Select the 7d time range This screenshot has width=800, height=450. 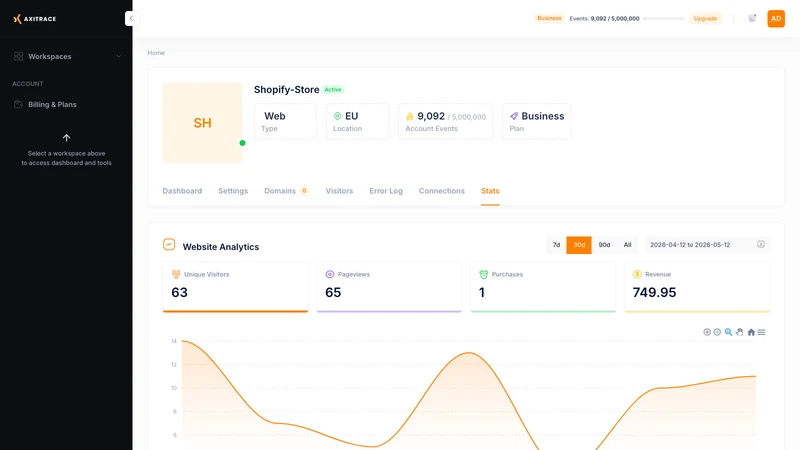(x=556, y=245)
